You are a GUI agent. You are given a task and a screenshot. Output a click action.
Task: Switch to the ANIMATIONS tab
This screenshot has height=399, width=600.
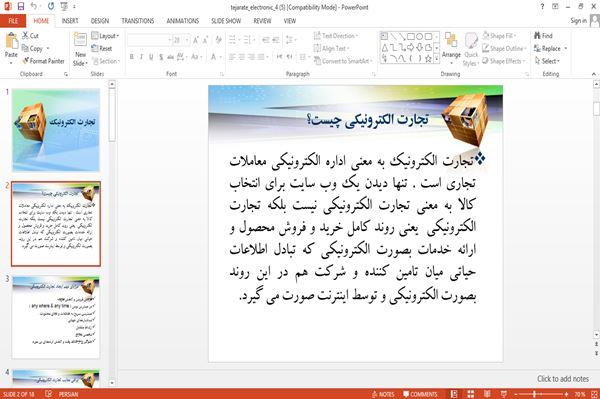tap(183, 21)
